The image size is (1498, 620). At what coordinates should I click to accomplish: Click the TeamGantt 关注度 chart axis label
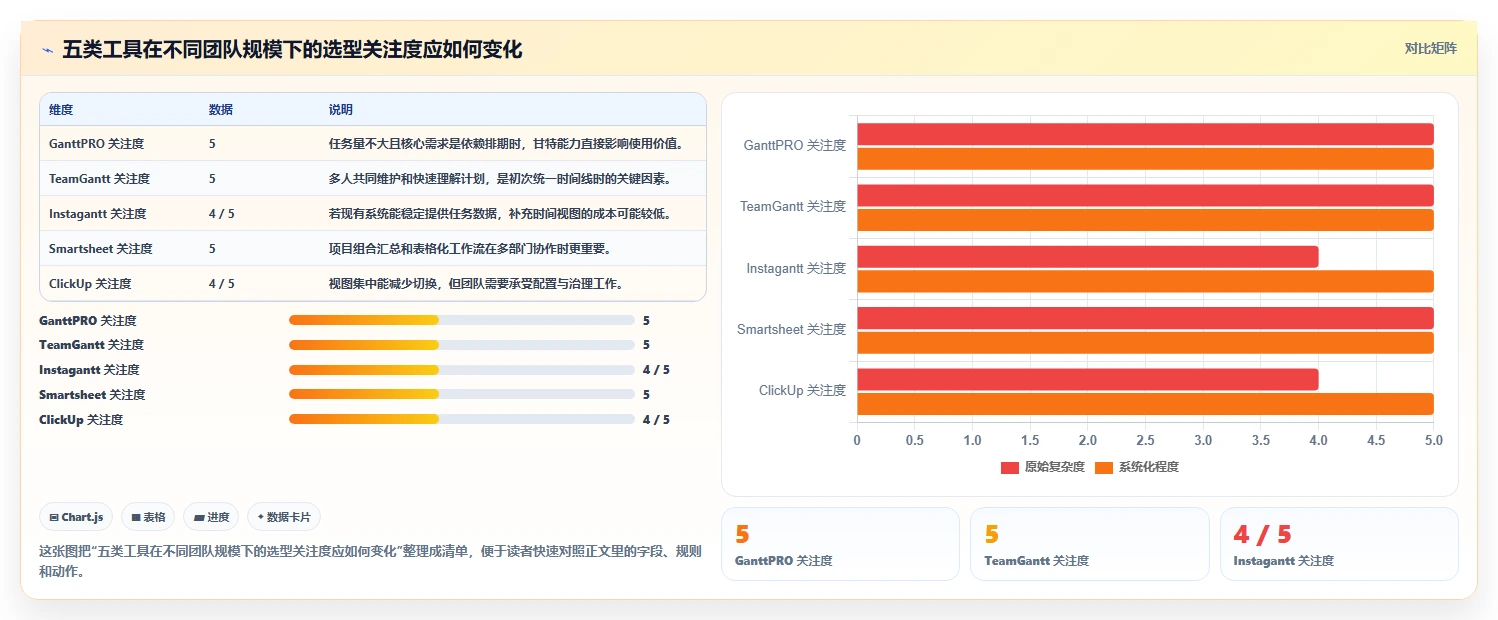pyautogui.click(x=793, y=207)
